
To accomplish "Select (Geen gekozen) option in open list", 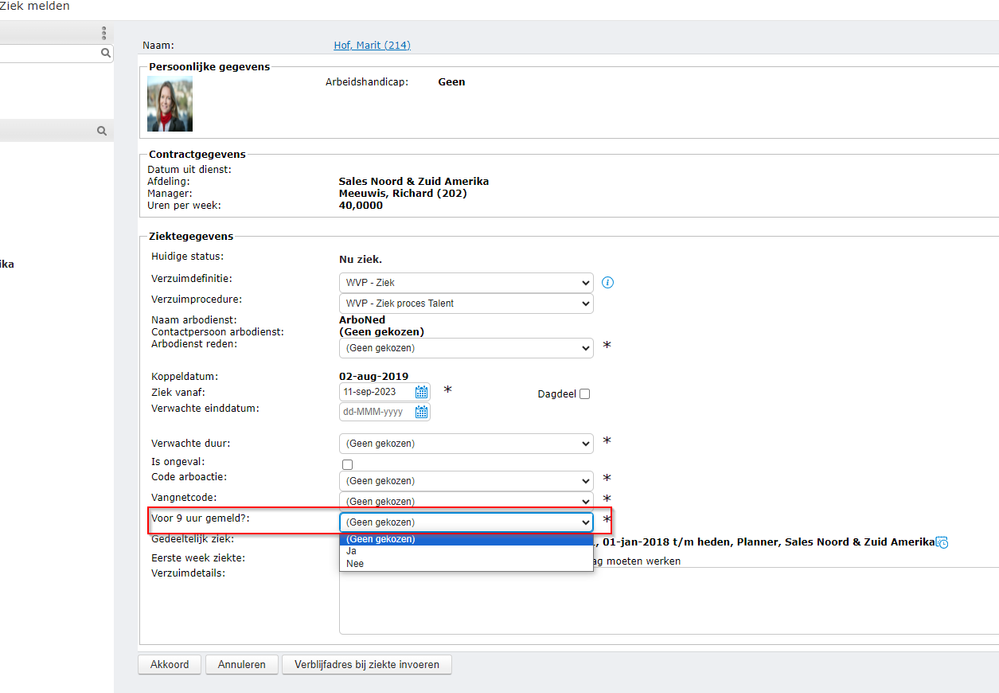I will tap(466, 539).
